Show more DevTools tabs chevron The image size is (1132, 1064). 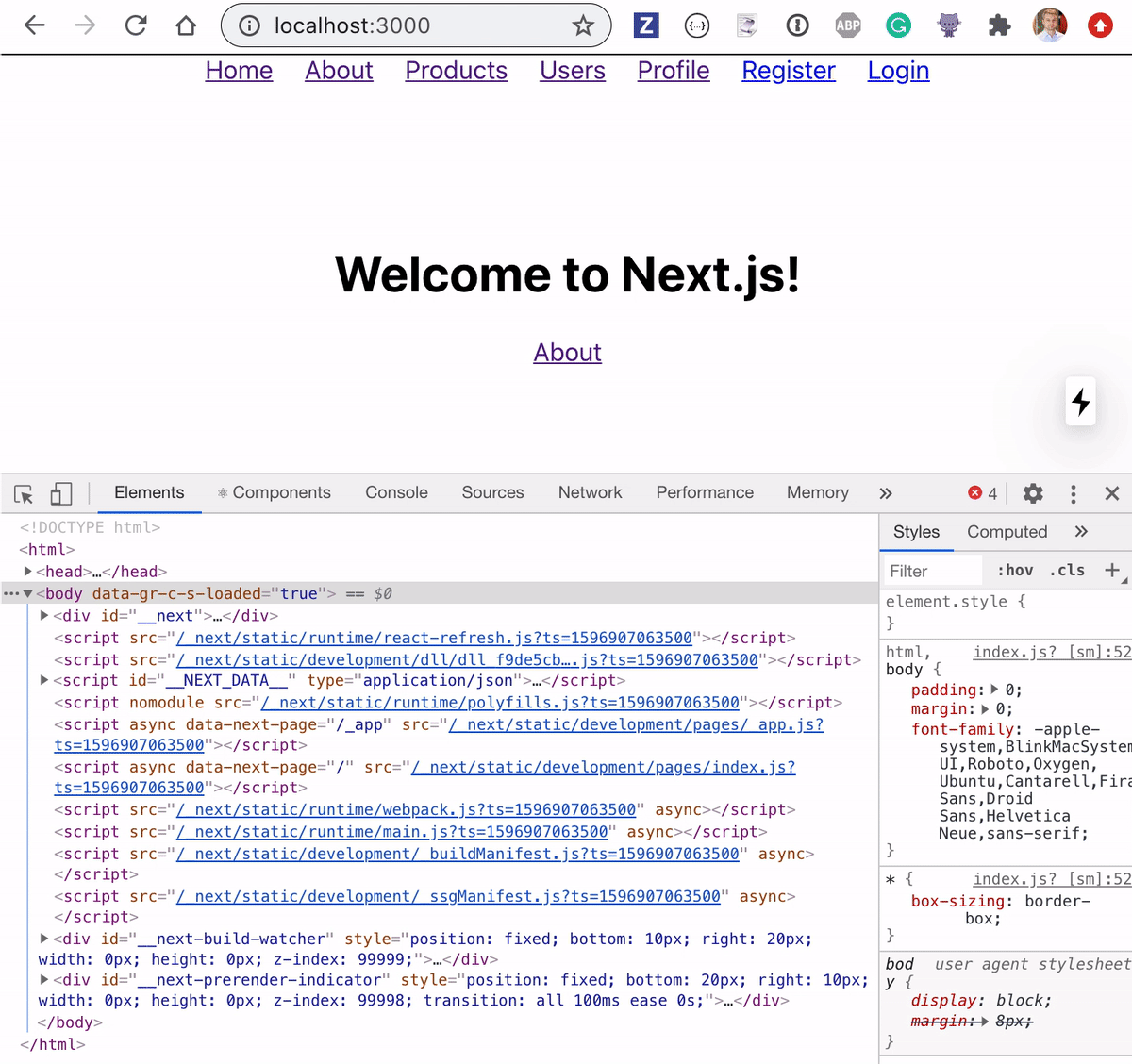pos(885,493)
